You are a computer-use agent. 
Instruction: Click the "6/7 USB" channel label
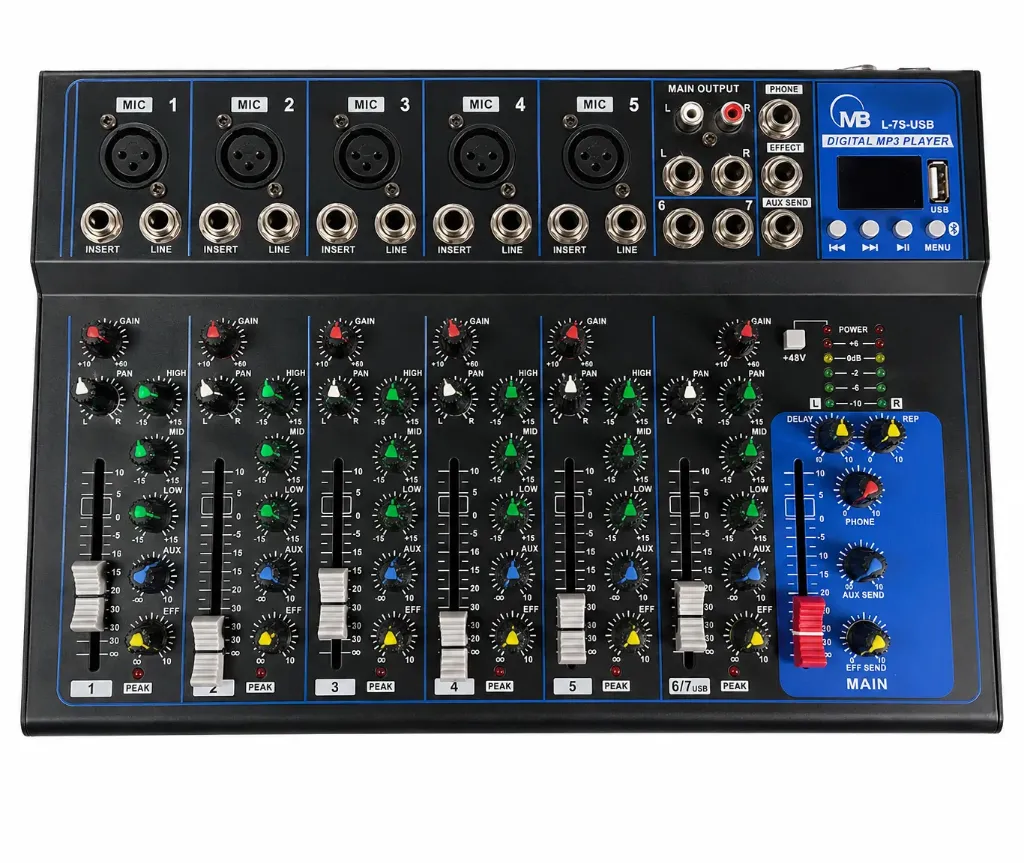690,686
